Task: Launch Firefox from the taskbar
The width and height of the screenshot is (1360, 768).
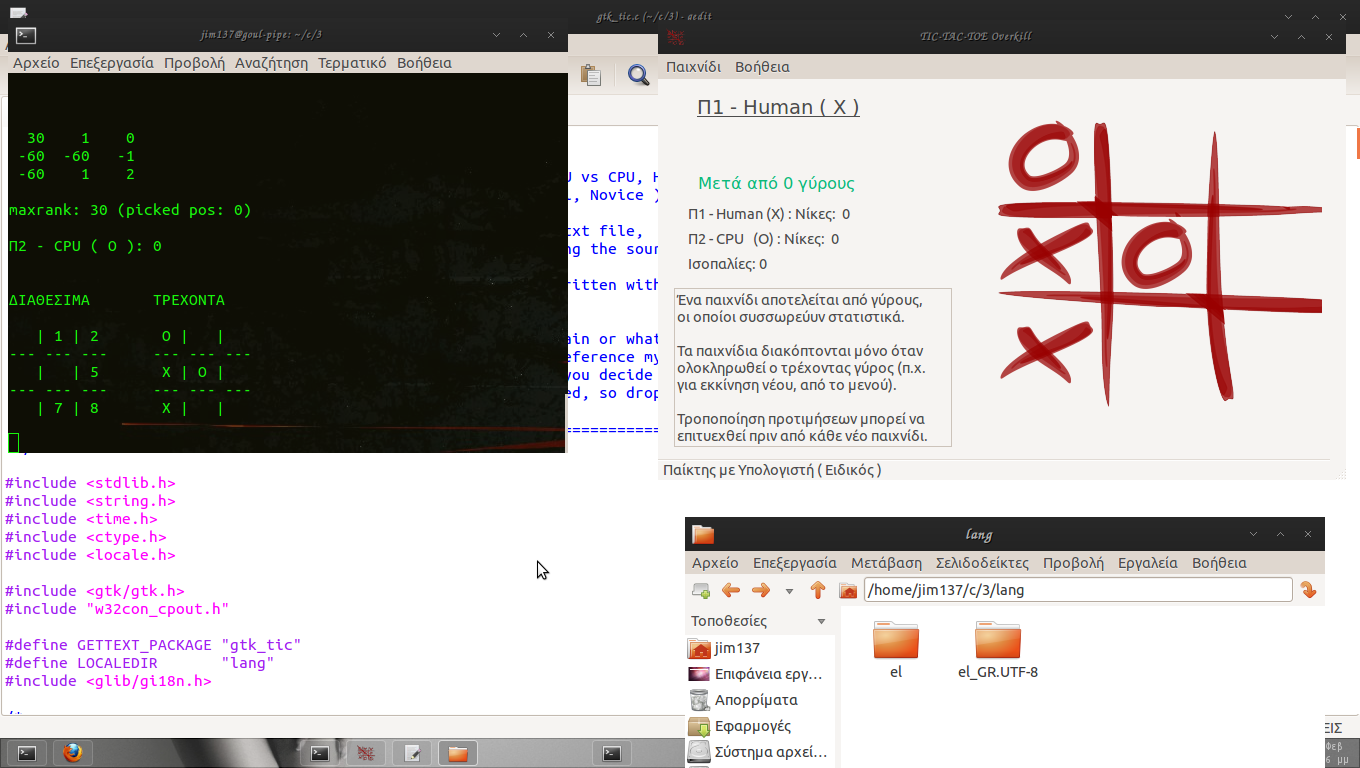Action: coord(72,753)
